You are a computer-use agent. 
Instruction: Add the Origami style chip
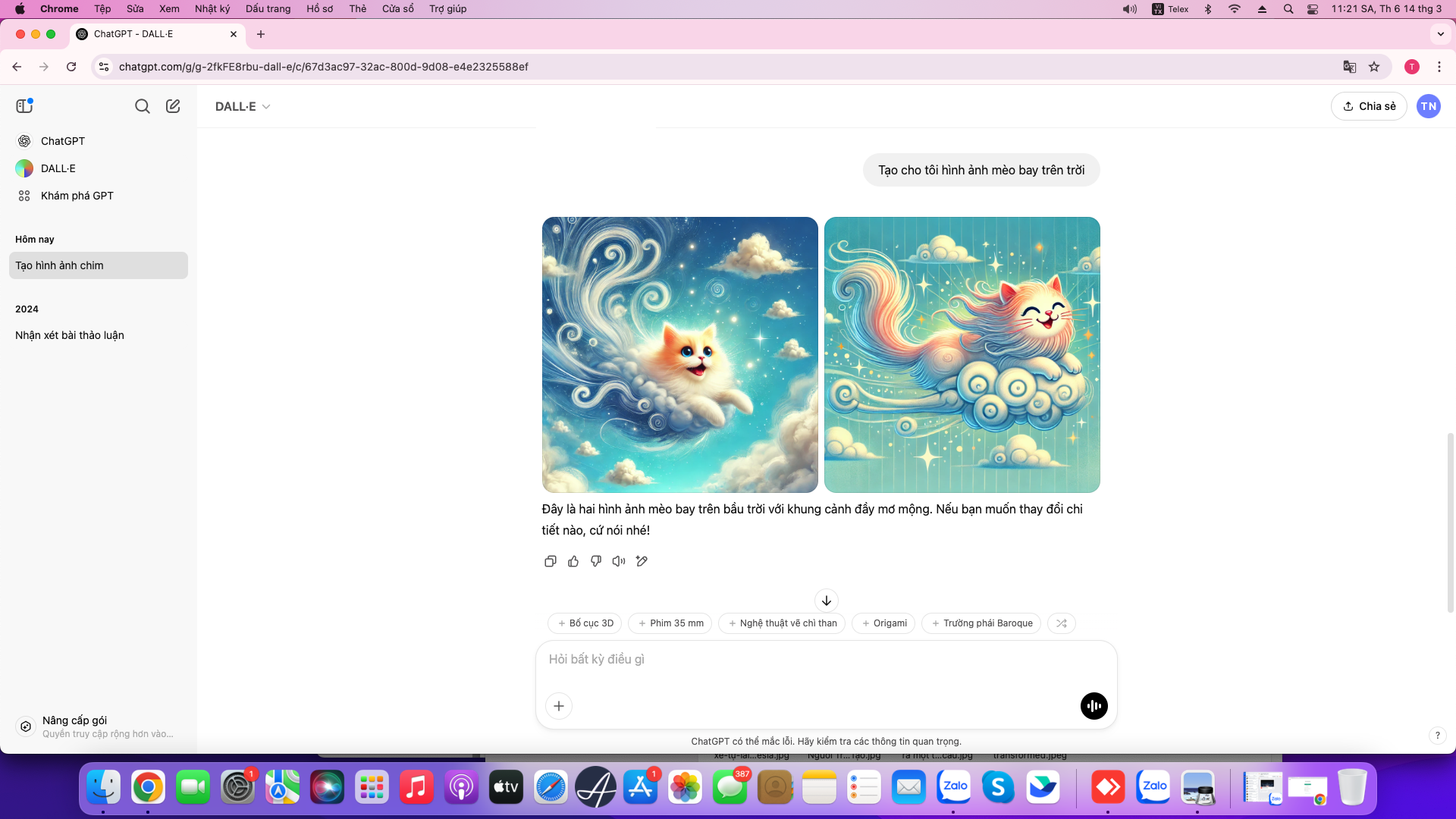click(x=883, y=623)
